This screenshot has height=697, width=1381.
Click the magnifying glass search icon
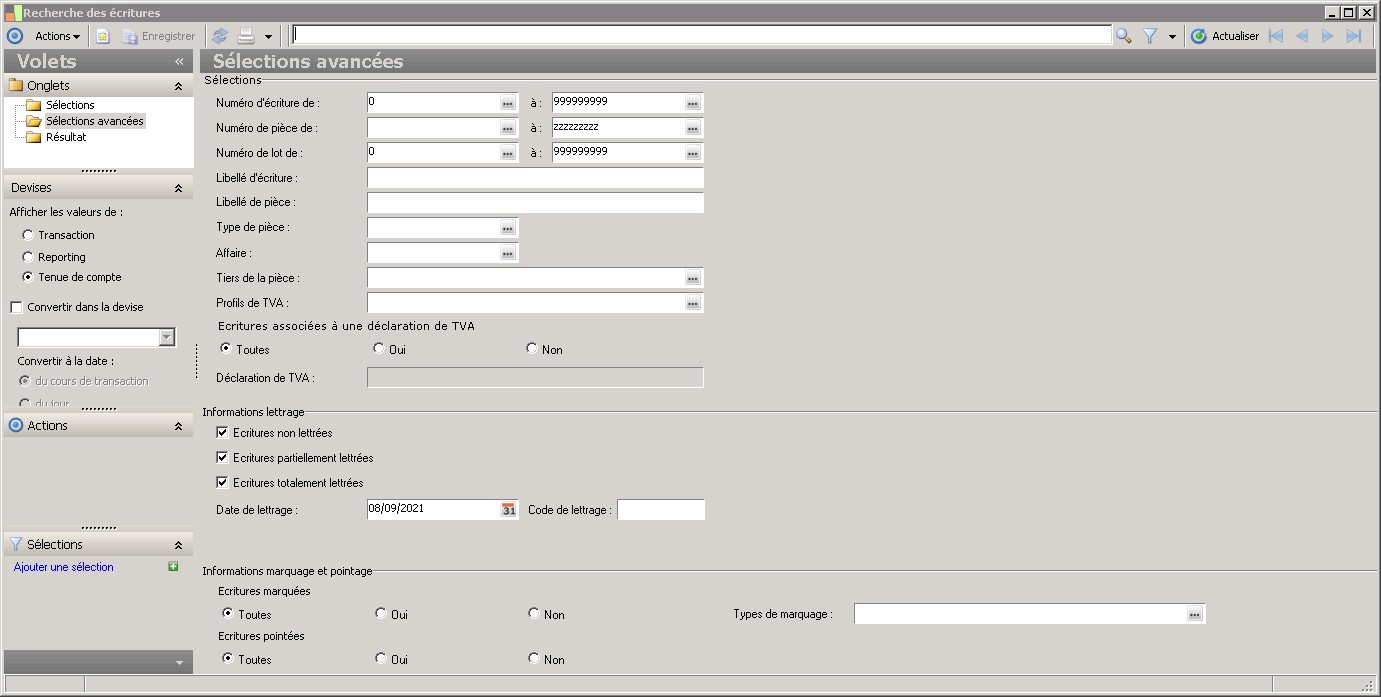1124,36
